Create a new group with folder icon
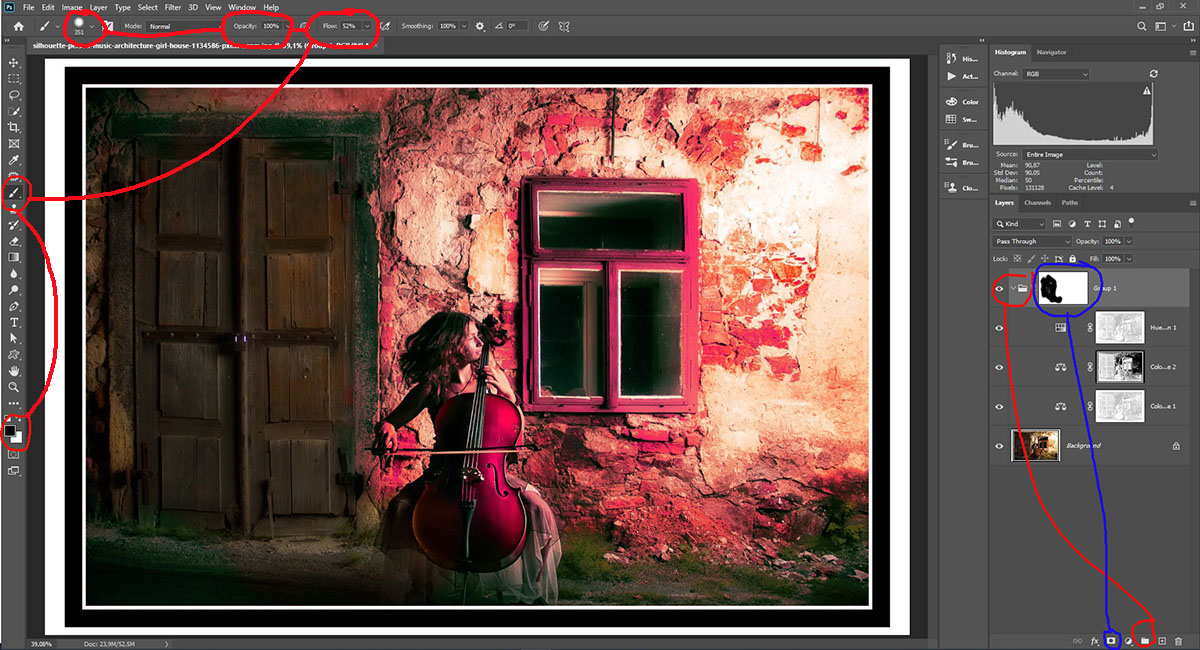Screen dimensions: 1200x650 (1145, 640)
